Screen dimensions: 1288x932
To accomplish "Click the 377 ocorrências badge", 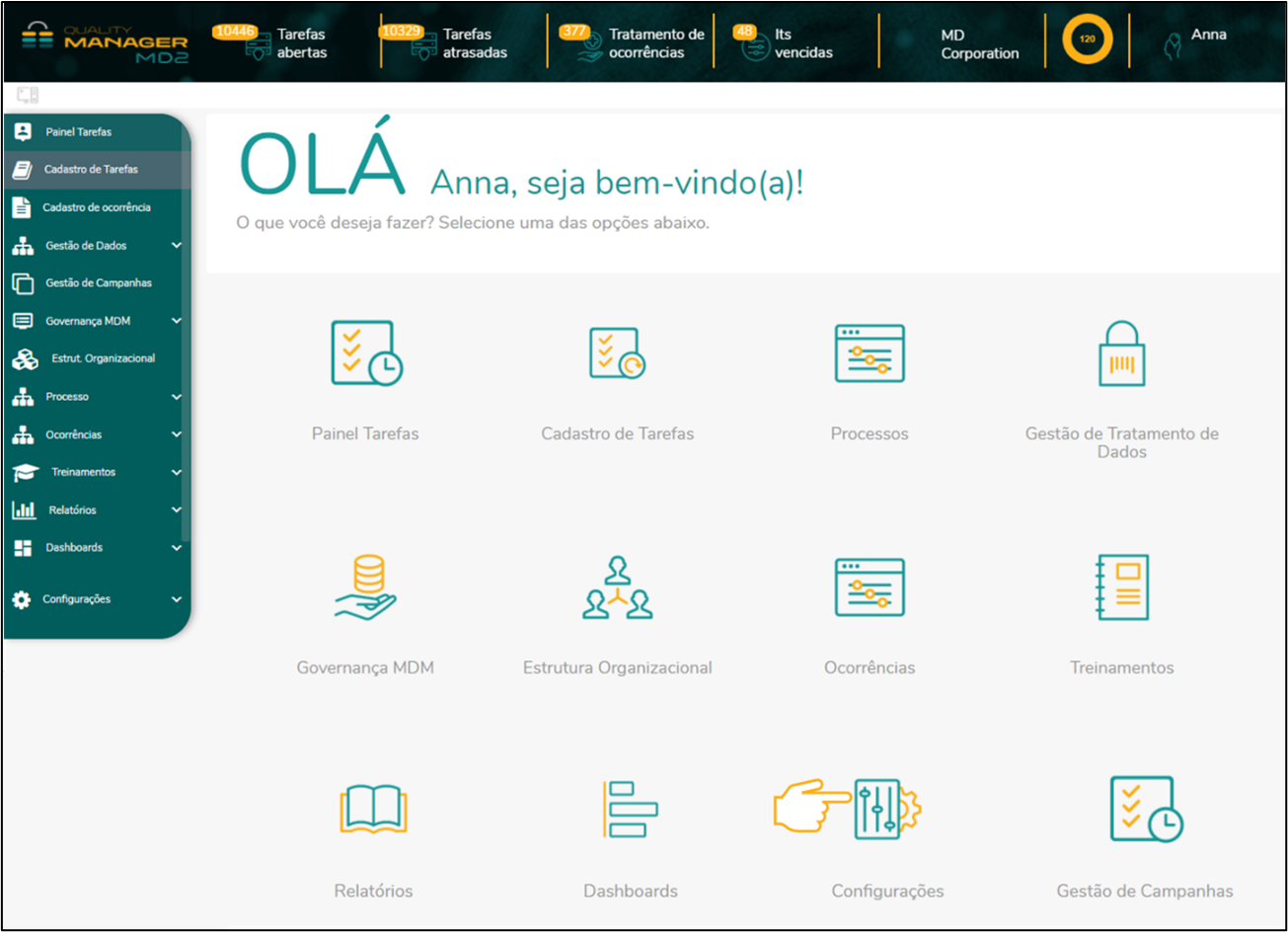I will pyautogui.click(x=574, y=32).
